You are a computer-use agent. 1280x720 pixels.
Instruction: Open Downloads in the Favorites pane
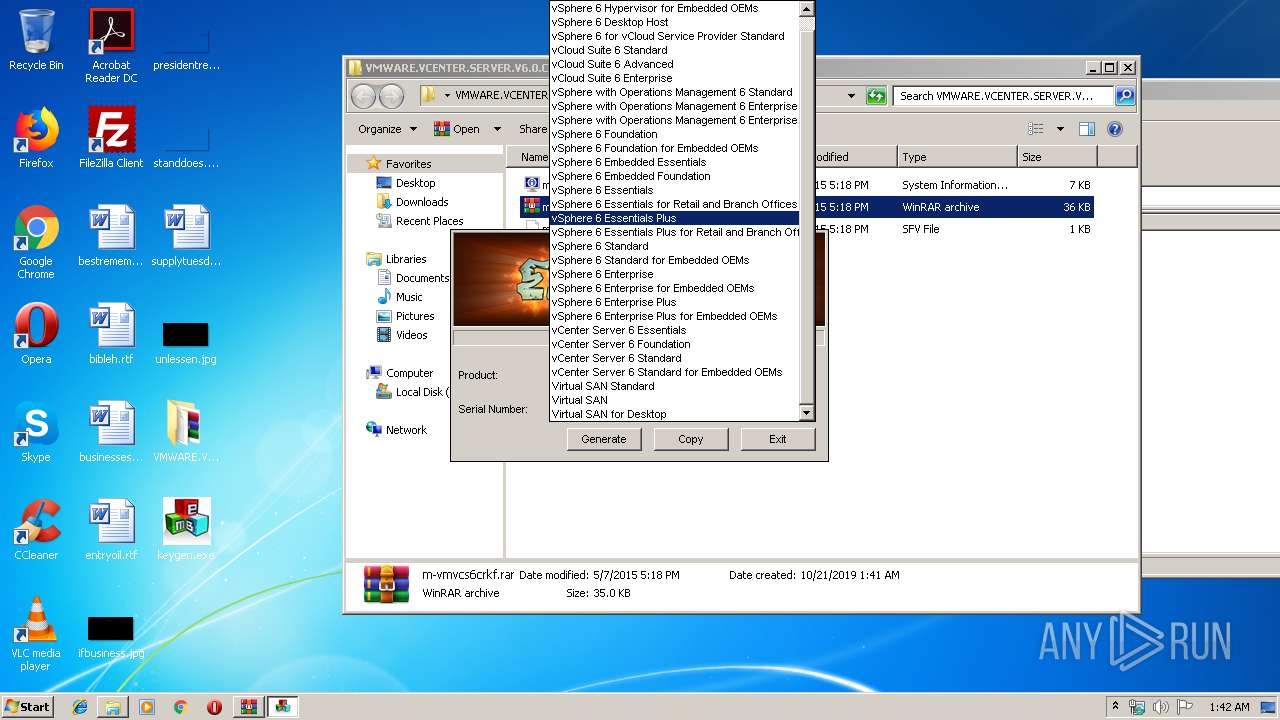(x=422, y=202)
